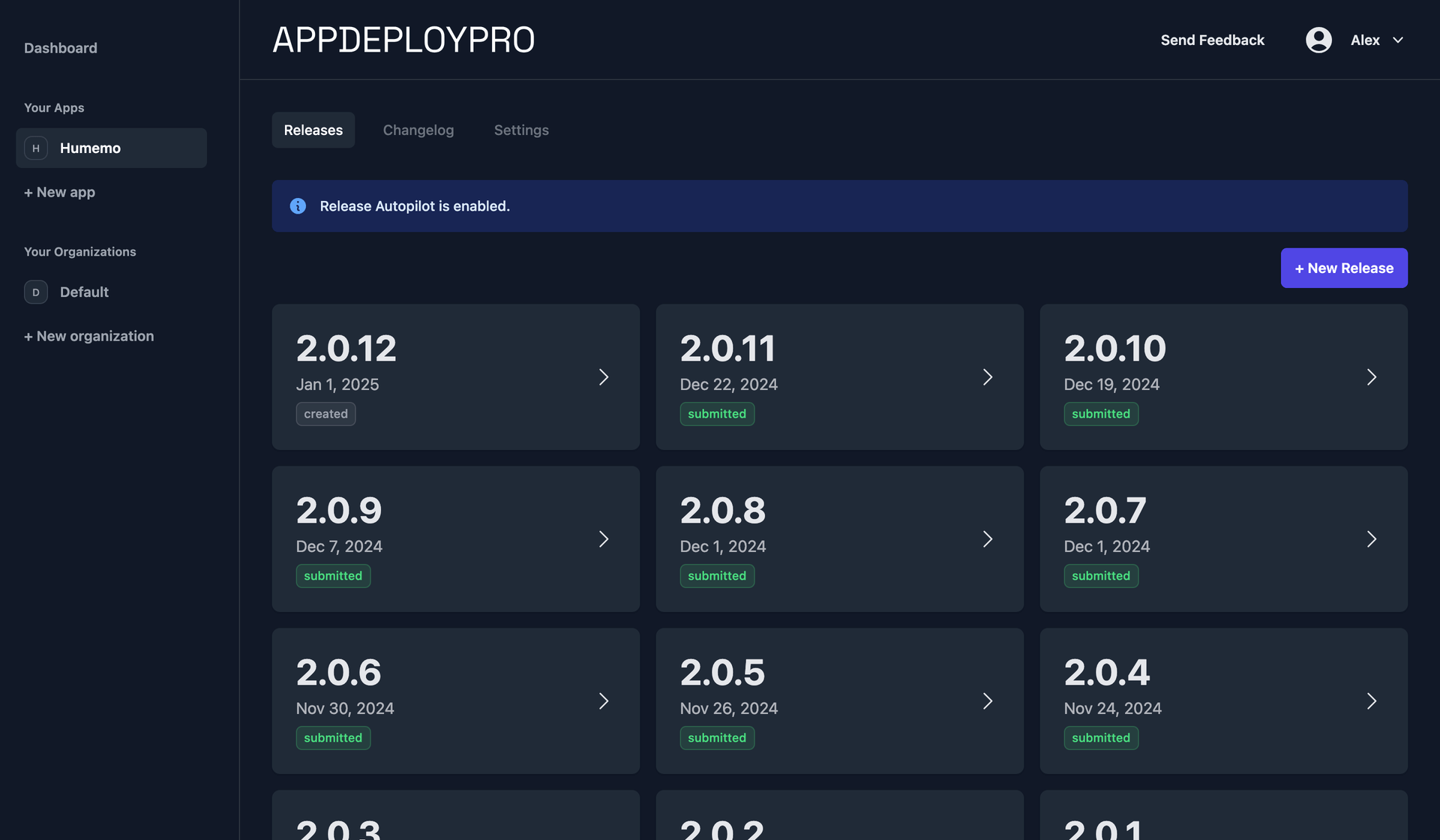Click the created badge on release 2.0.12
Viewport: 1440px width, 840px height.
tap(325, 413)
